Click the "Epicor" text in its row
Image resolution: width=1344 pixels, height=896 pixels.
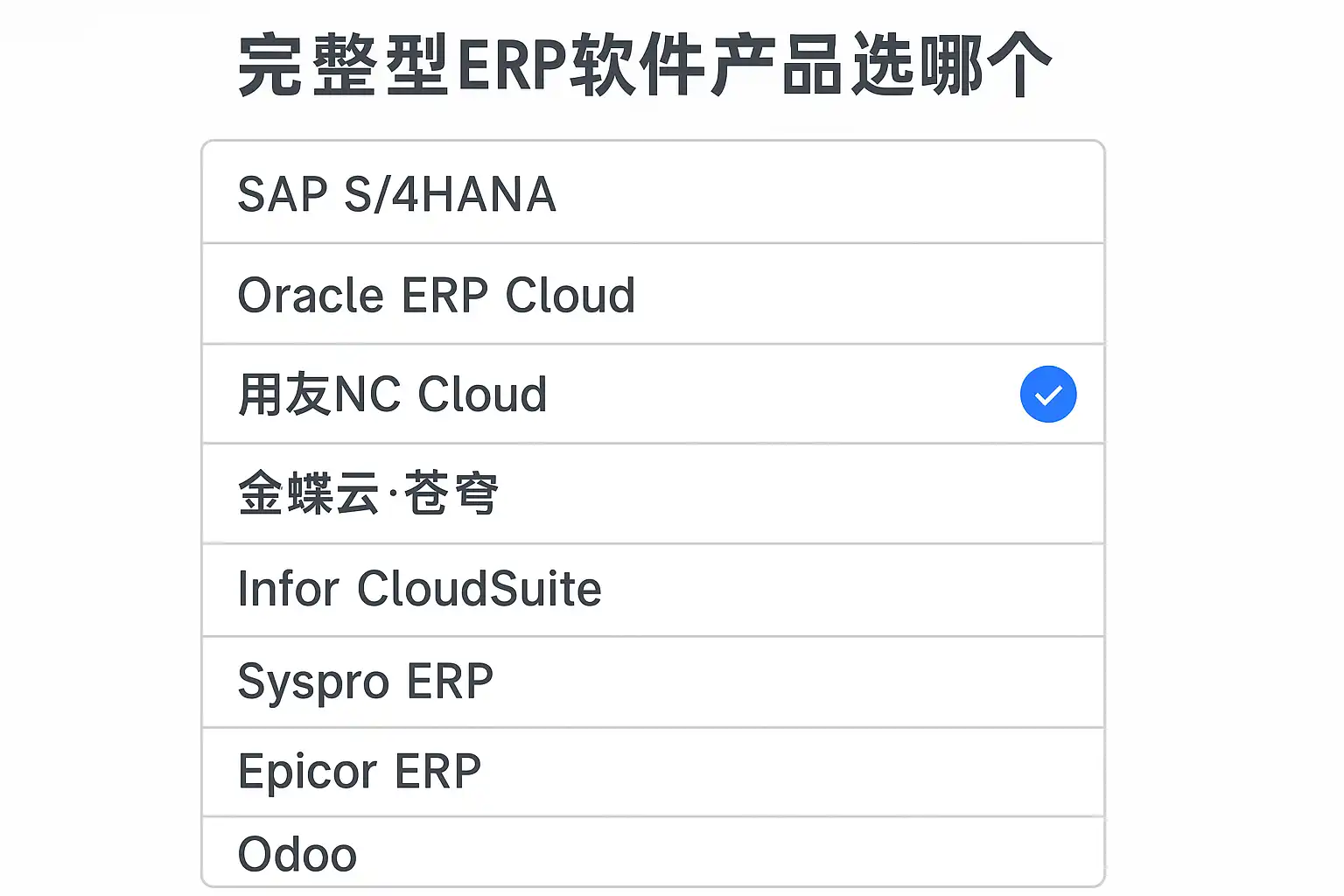coord(309,773)
